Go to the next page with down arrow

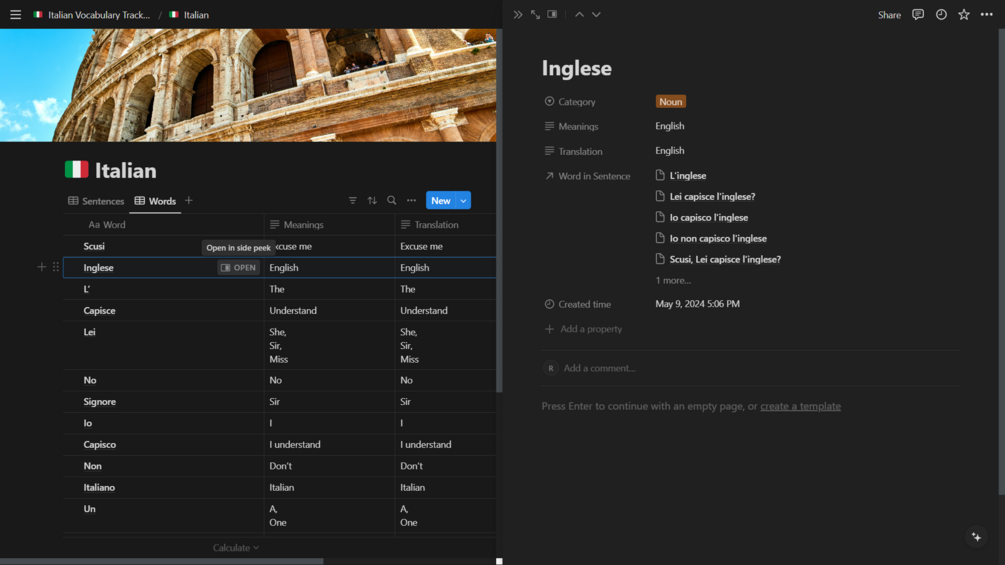coord(596,15)
